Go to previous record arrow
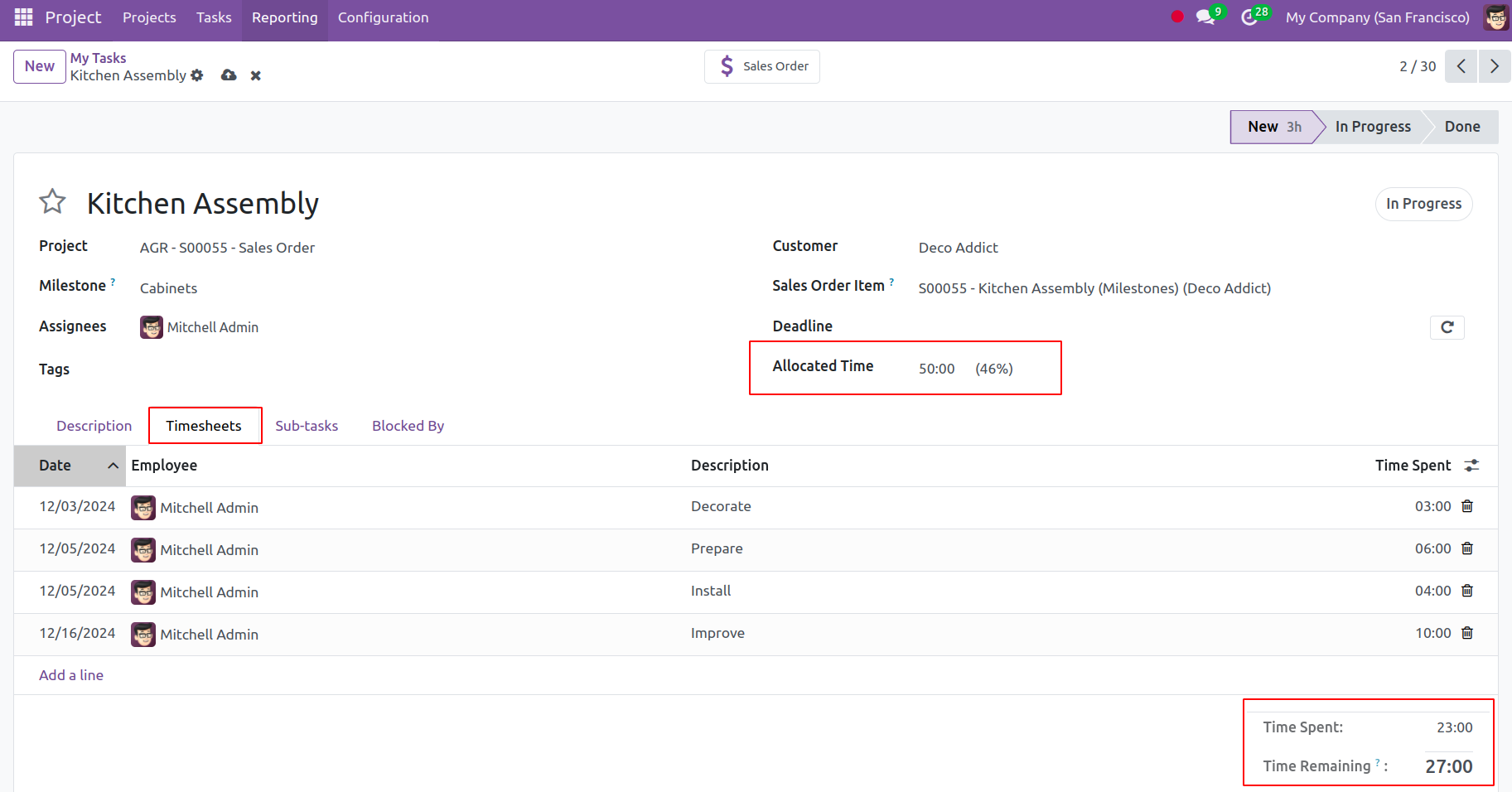1512x792 pixels. pyautogui.click(x=1461, y=66)
